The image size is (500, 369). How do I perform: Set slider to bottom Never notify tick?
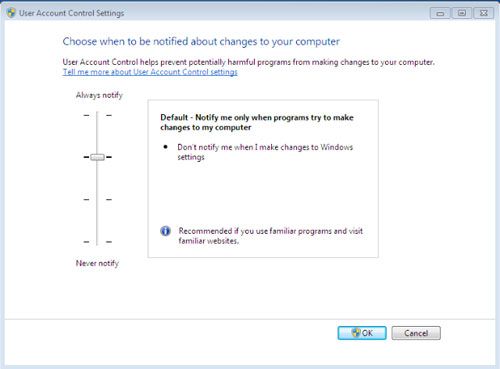[97, 242]
